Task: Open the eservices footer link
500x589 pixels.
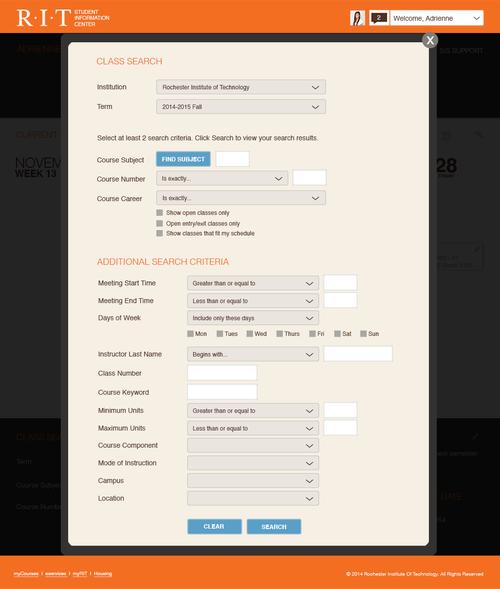Action: tap(56, 574)
